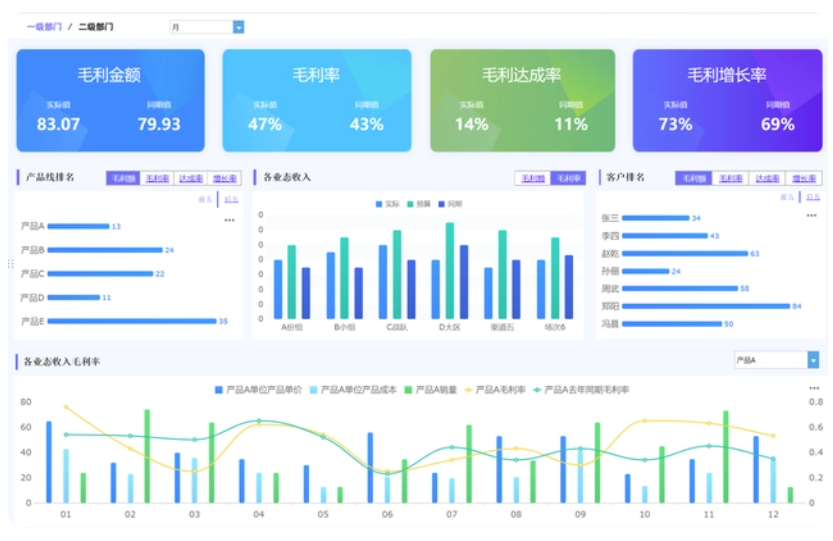Select 毛利额 tab in 客户排名

pos(694,178)
